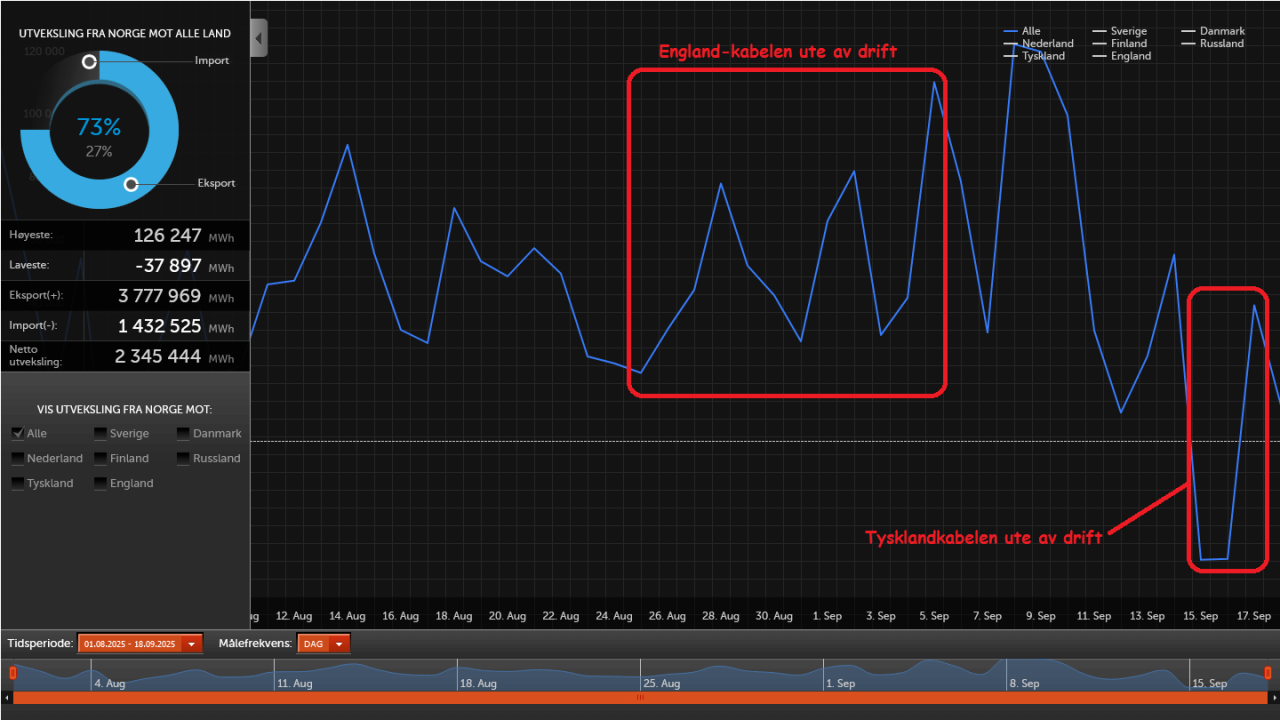Click the Alle legend line icon
1280x720 pixels.
[x=1010, y=31]
